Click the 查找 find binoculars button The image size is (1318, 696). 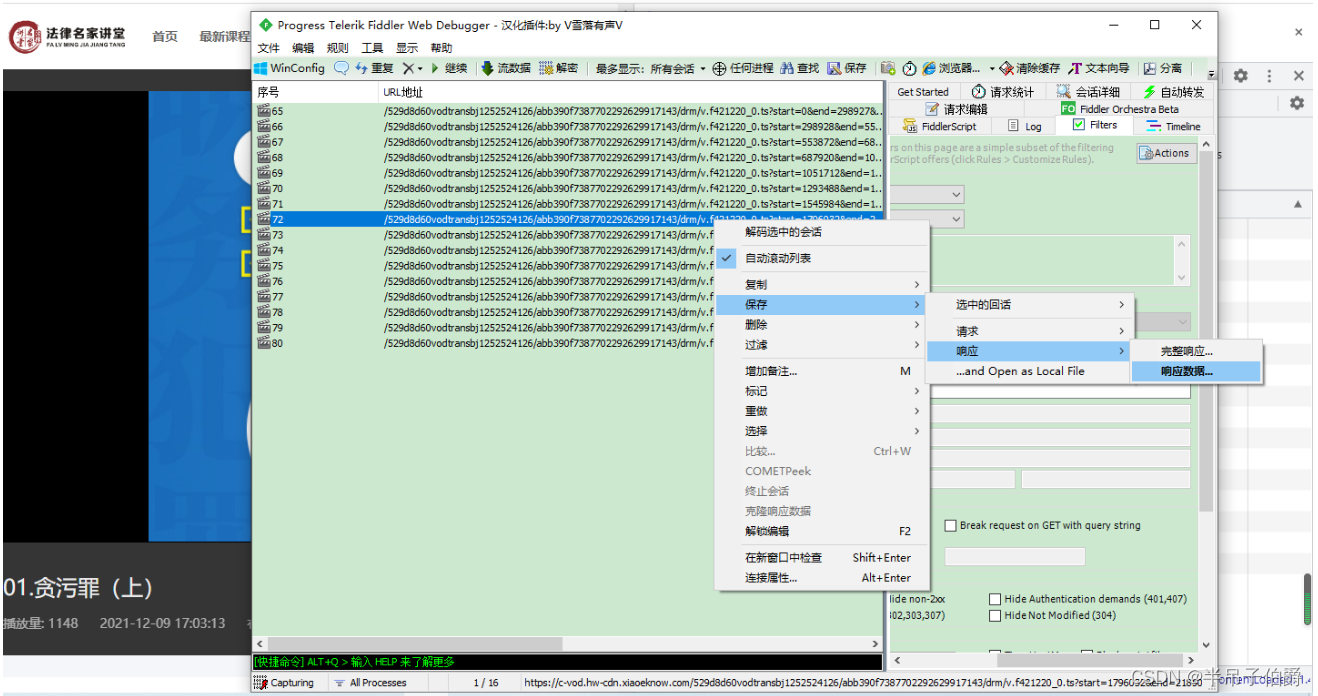[x=800, y=68]
